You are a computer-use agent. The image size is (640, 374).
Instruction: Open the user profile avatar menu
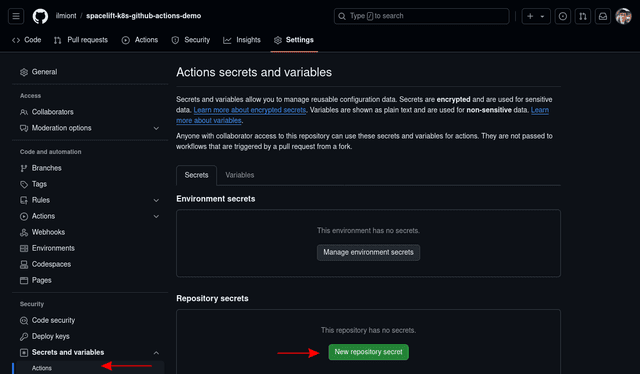(623, 16)
